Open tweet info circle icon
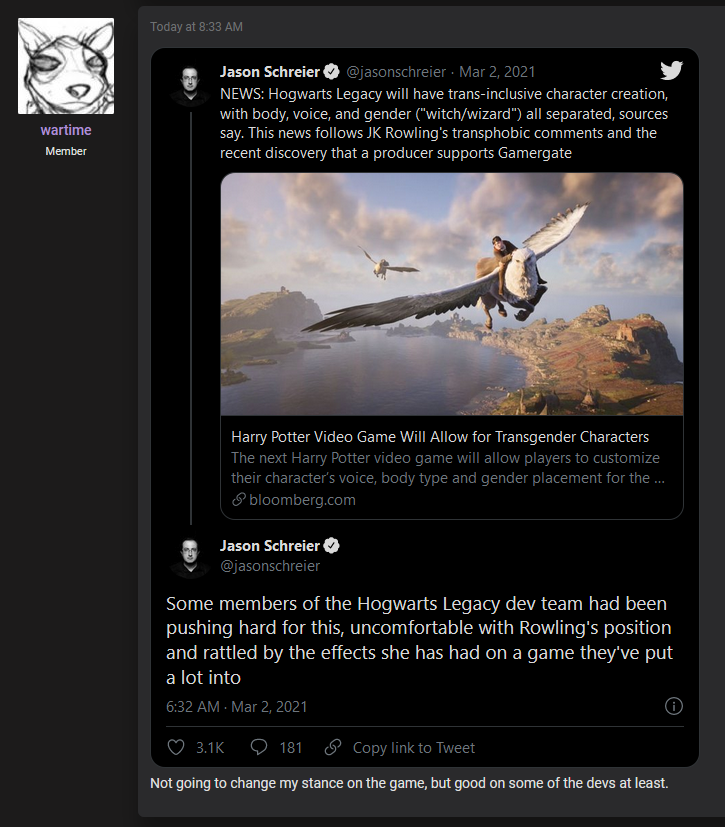This screenshot has width=725, height=827. coord(674,706)
